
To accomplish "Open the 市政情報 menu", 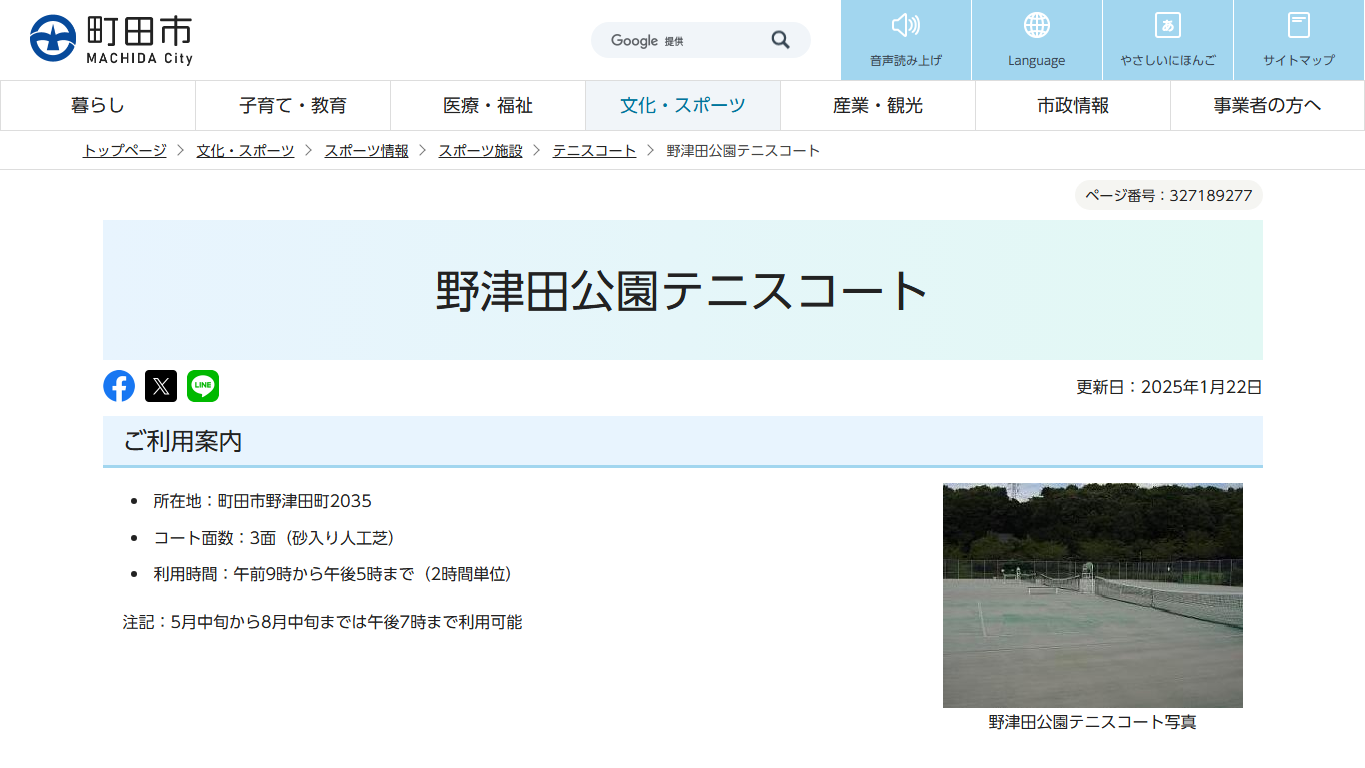I will coord(1073,105).
